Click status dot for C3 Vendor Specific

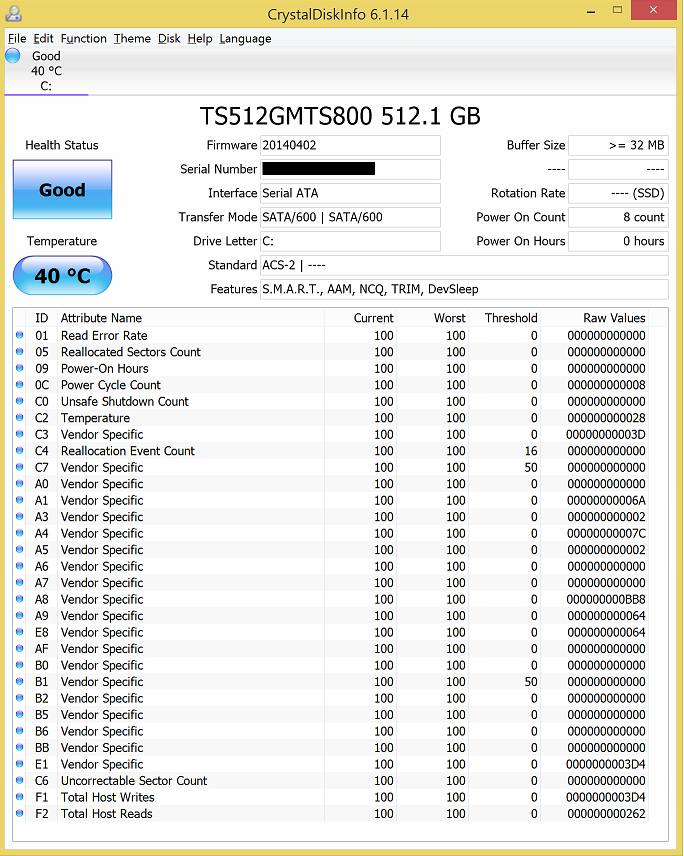(20, 434)
